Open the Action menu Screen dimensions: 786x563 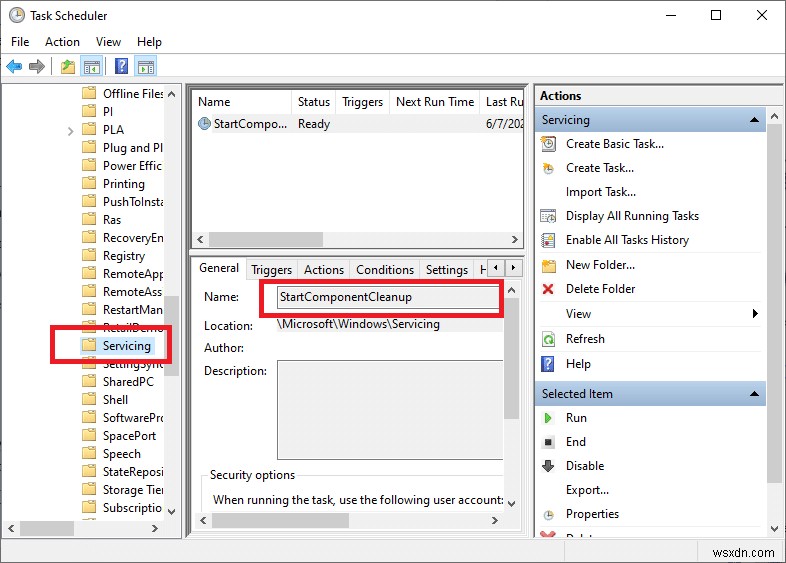(62, 42)
